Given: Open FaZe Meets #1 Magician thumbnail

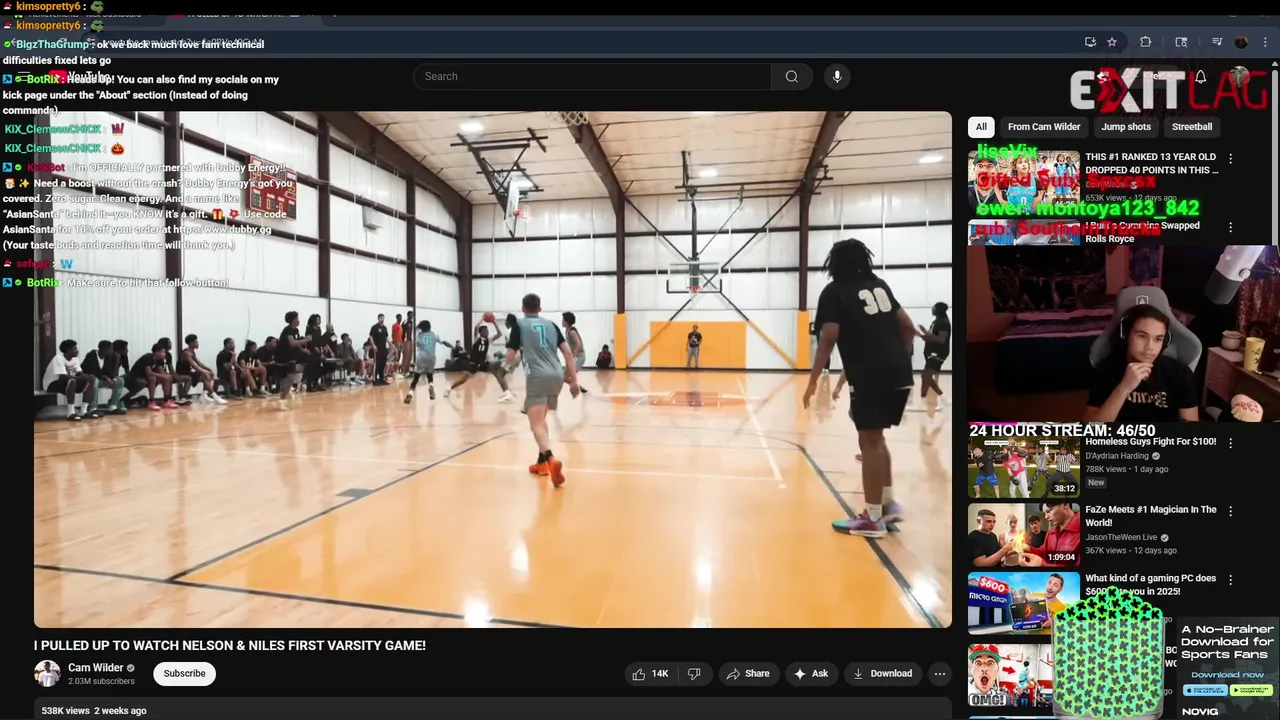Looking at the screenshot, I should click(x=1024, y=535).
